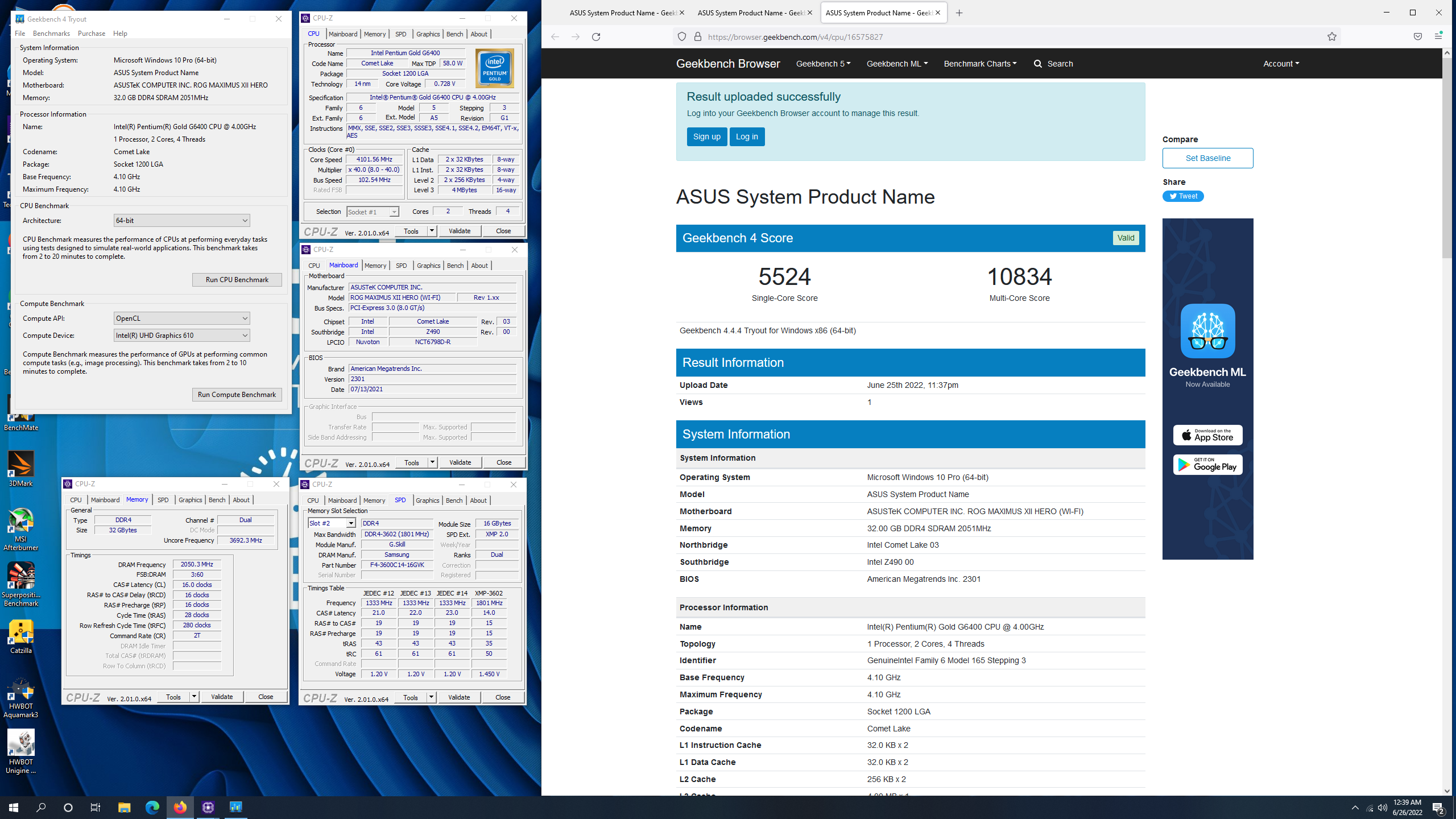Open a new browser tab

(959, 13)
